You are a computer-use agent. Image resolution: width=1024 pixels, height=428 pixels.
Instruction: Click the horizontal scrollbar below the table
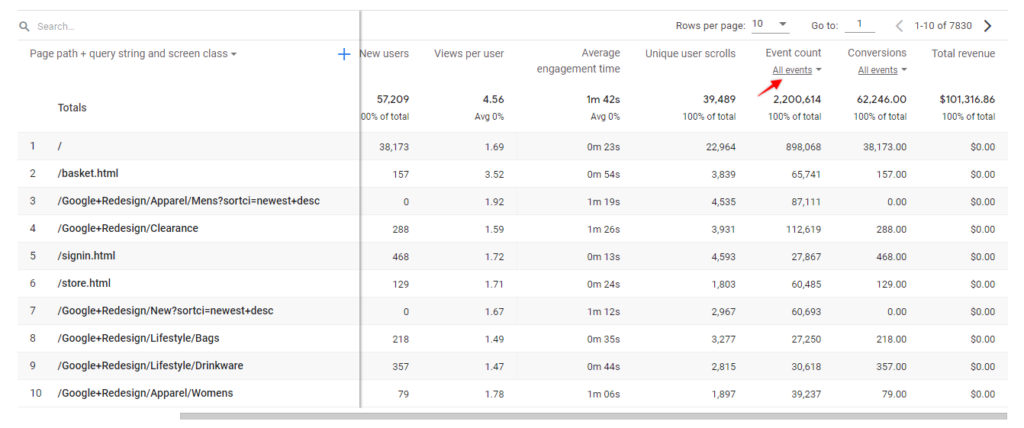click(x=593, y=416)
